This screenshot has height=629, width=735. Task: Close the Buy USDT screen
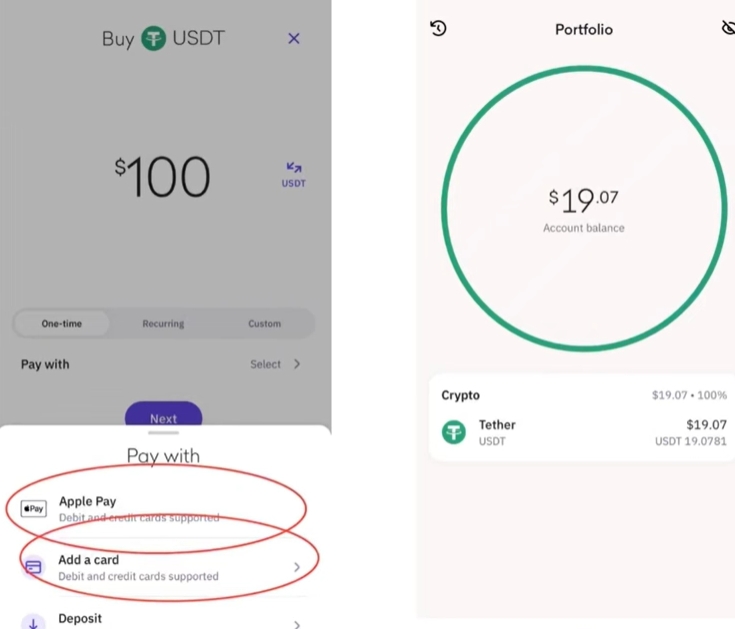point(294,38)
